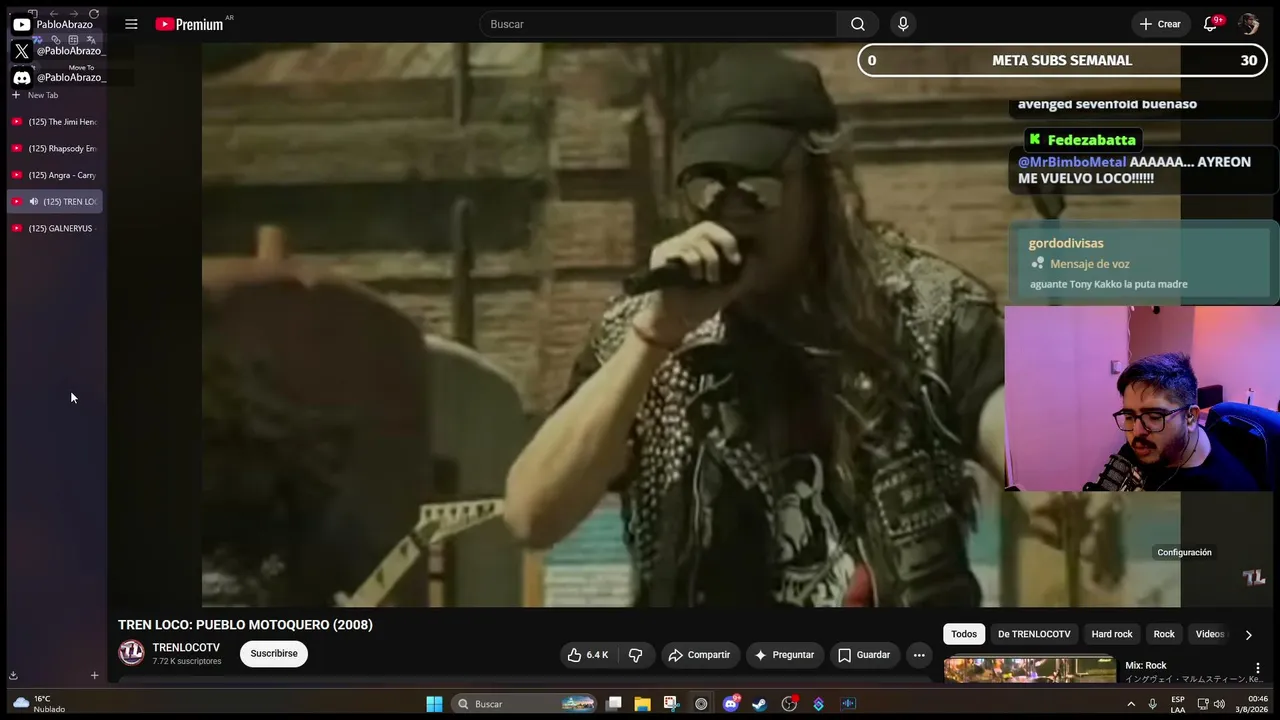Like the Tren Loco video
Screen dimensions: 1280x720
tap(588, 655)
